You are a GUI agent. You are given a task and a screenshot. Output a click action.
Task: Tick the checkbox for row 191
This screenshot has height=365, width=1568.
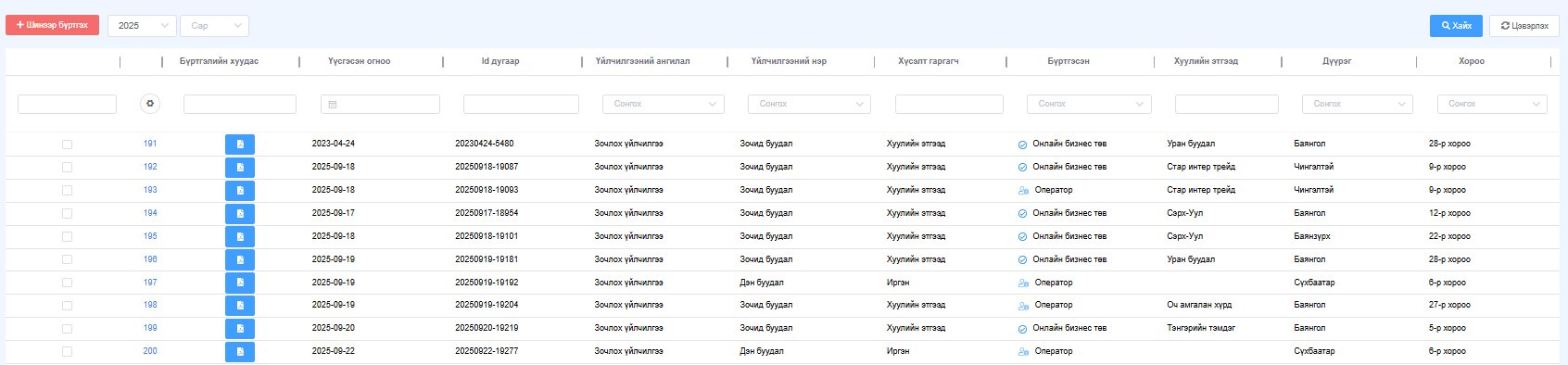pyautogui.click(x=67, y=145)
